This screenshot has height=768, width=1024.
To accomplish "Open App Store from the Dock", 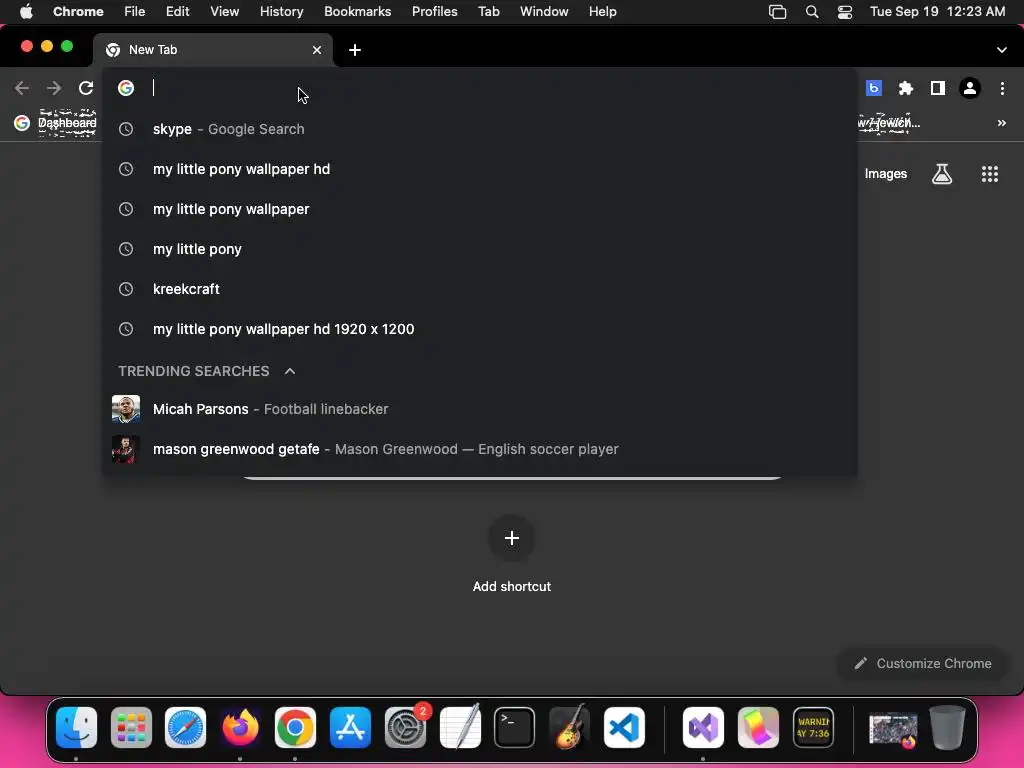I will pos(350,727).
